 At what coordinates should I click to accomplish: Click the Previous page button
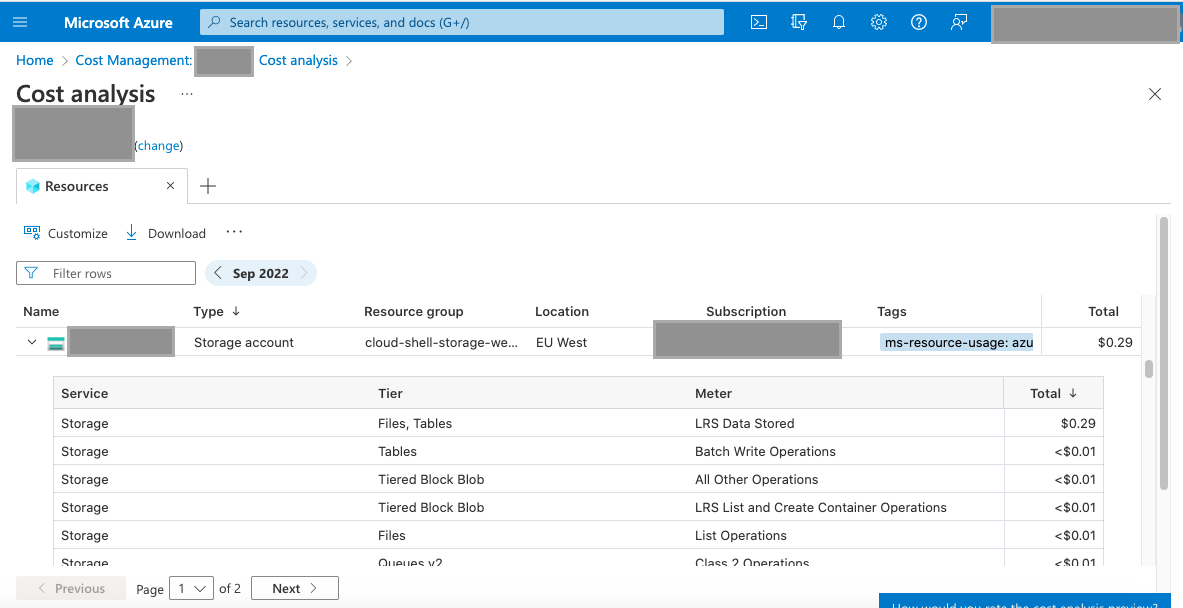click(x=71, y=588)
